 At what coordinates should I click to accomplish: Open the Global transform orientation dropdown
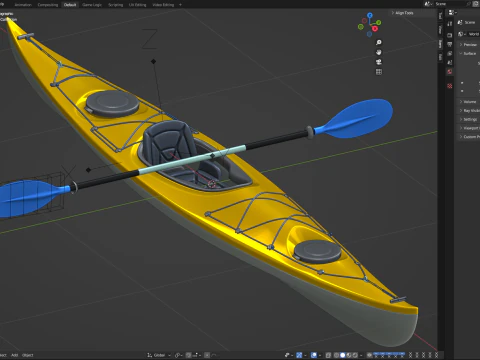pyautogui.click(x=159, y=355)
